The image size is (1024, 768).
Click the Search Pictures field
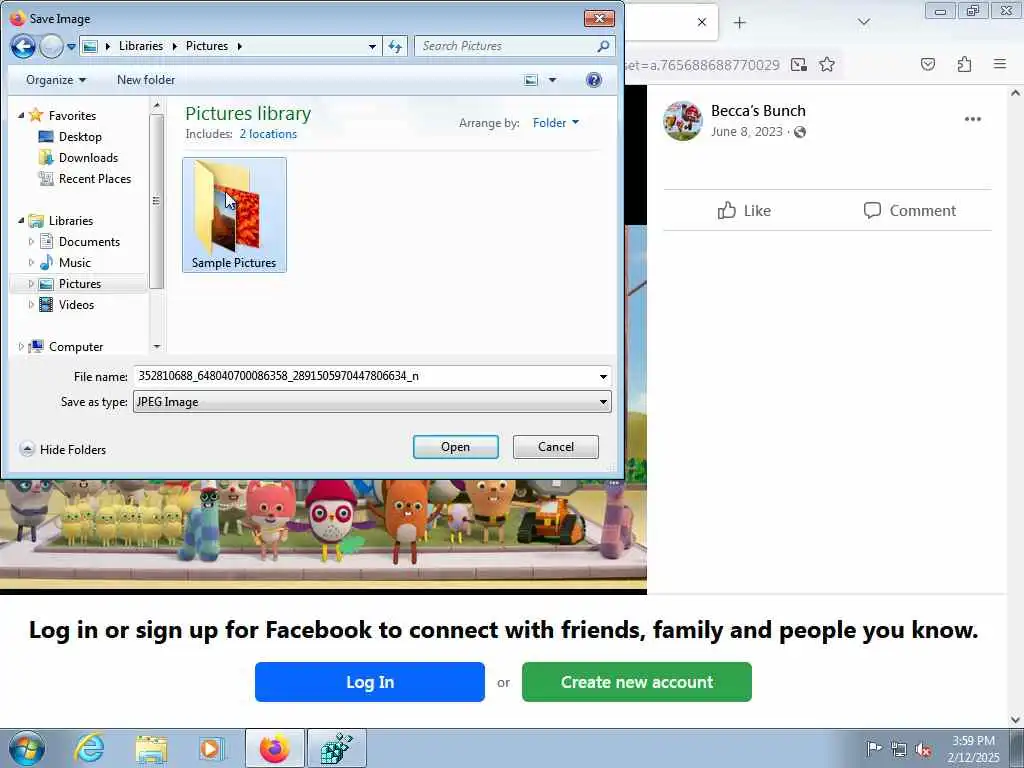click(x=507, y=46)
